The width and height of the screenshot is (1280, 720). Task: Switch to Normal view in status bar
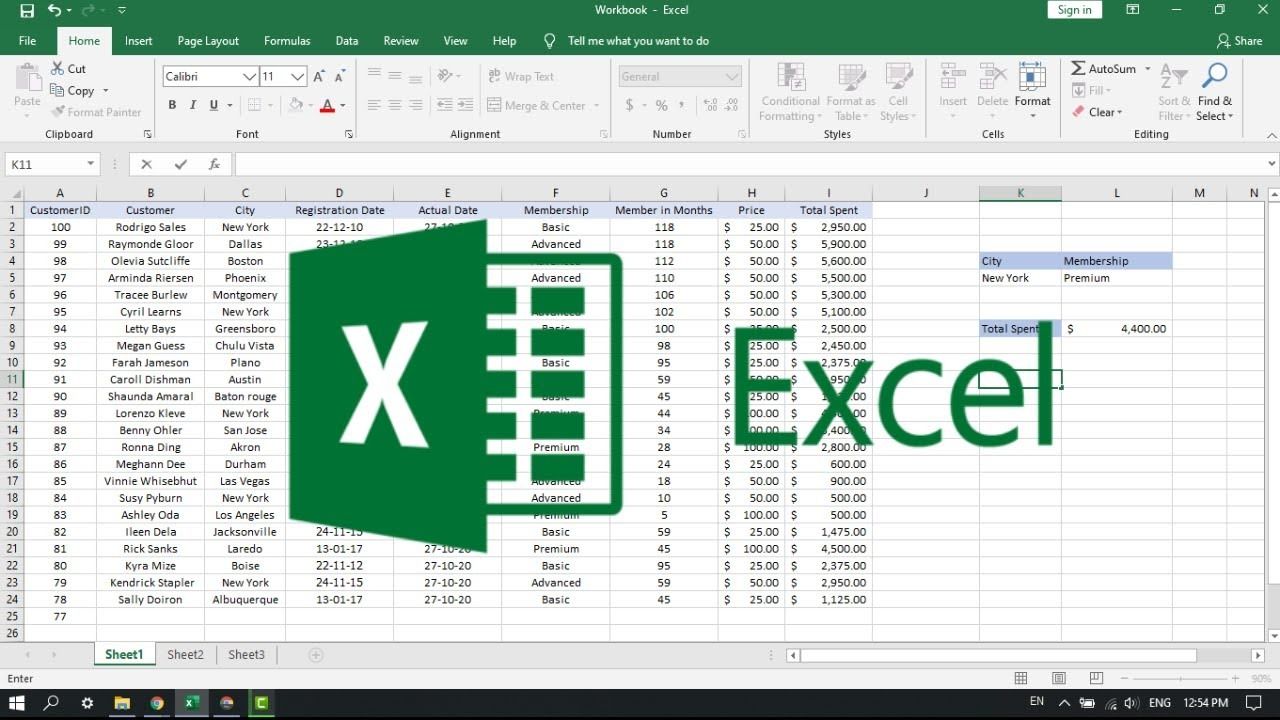[1021, 678]
